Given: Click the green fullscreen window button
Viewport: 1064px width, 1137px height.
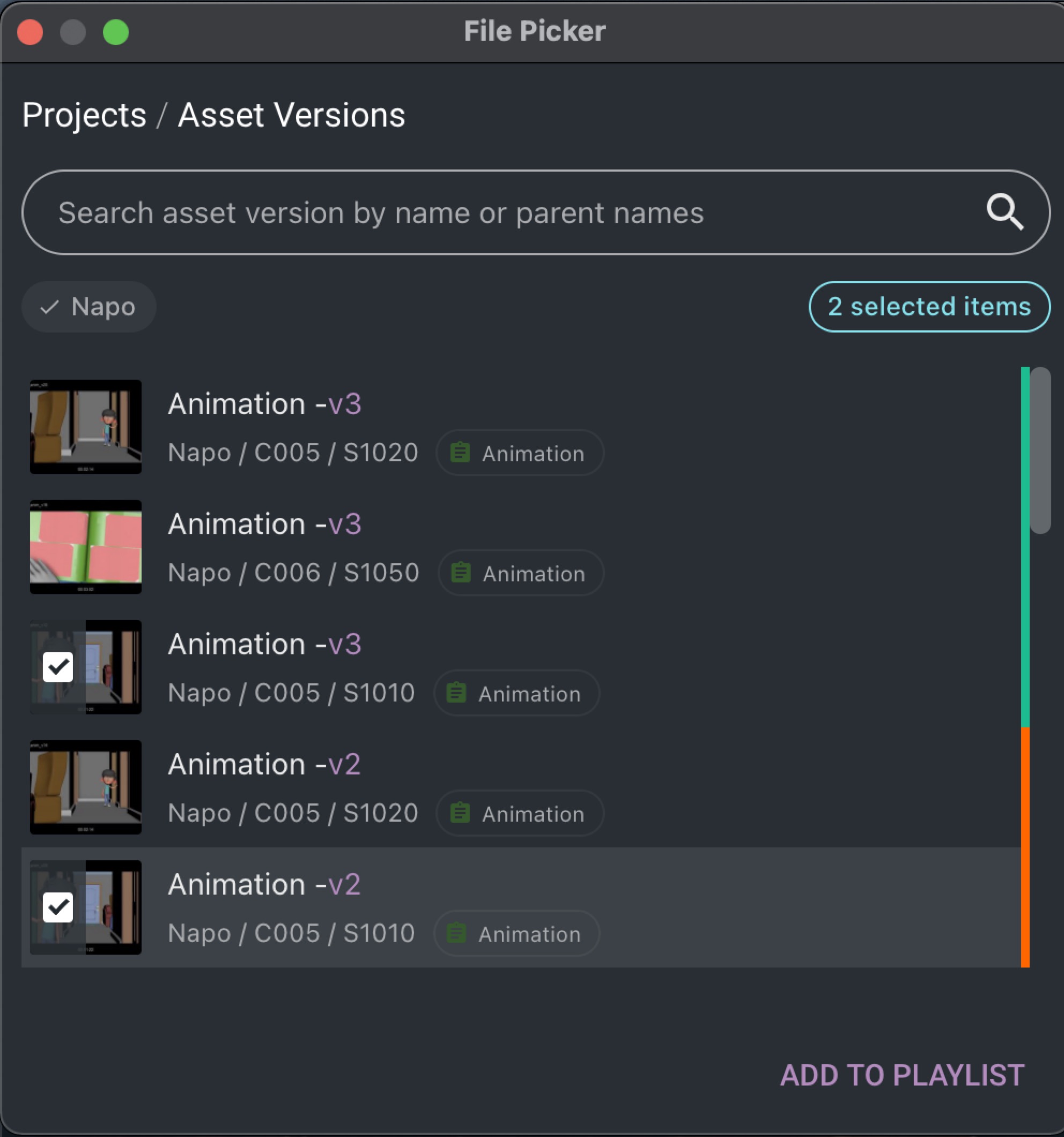Looking at the screenshot, I should [115, 32].
